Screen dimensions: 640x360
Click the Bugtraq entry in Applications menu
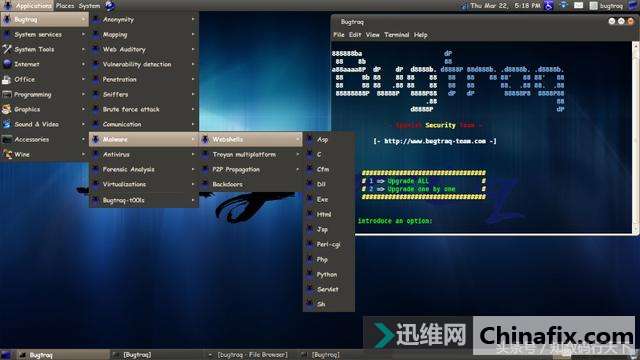coord(44,19)
